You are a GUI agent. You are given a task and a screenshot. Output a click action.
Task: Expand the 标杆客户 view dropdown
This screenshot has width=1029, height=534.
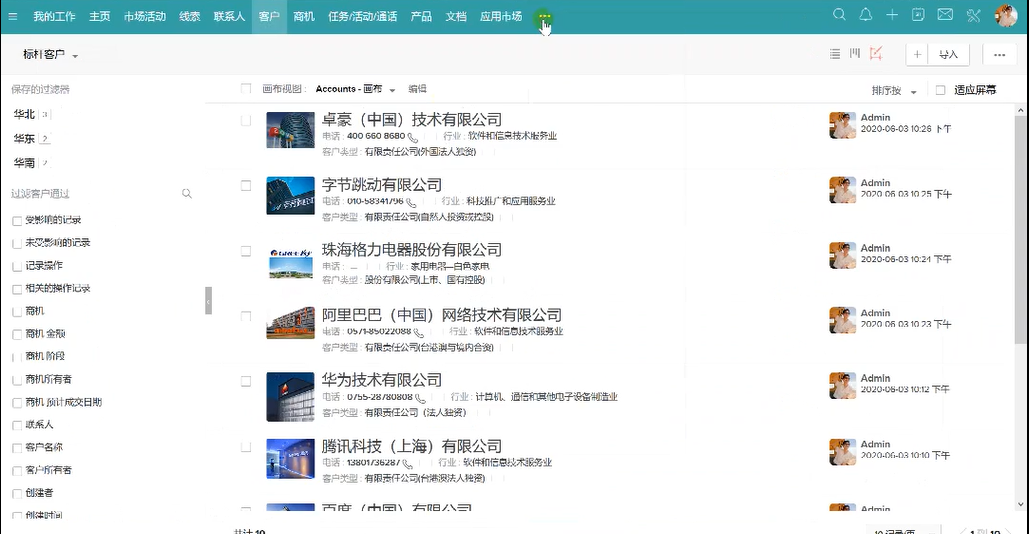[50, 55]
